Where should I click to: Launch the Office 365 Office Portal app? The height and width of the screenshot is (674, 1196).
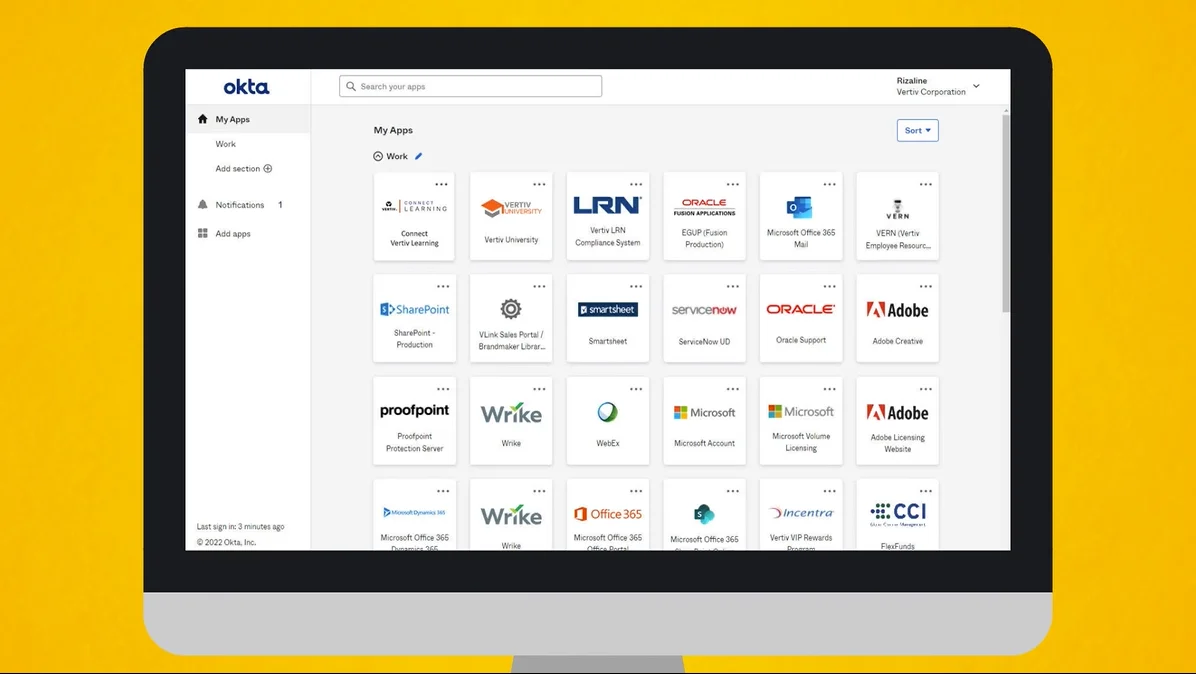coord(608,515)
